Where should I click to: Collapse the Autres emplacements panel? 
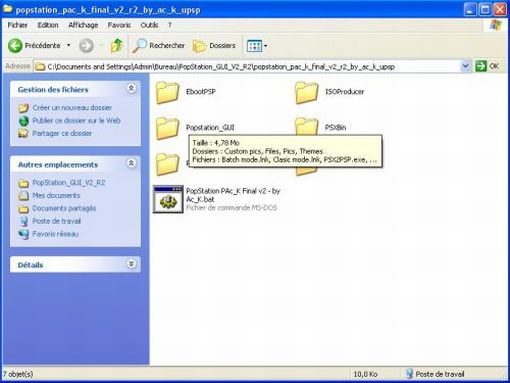tap(131, 164)
